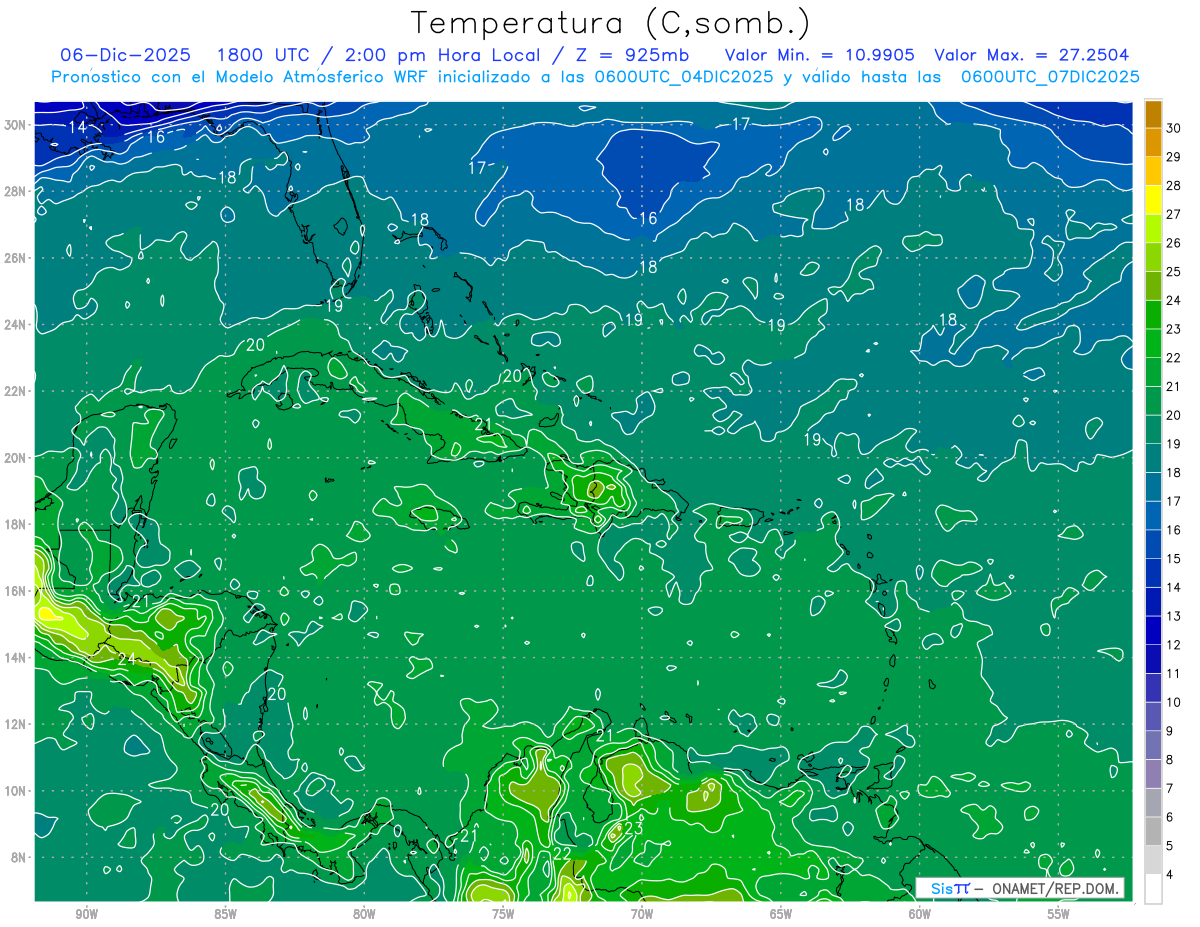Click the '1800 UTC' time text
The width and height of the screenshot is (1200, 927).
262,55
